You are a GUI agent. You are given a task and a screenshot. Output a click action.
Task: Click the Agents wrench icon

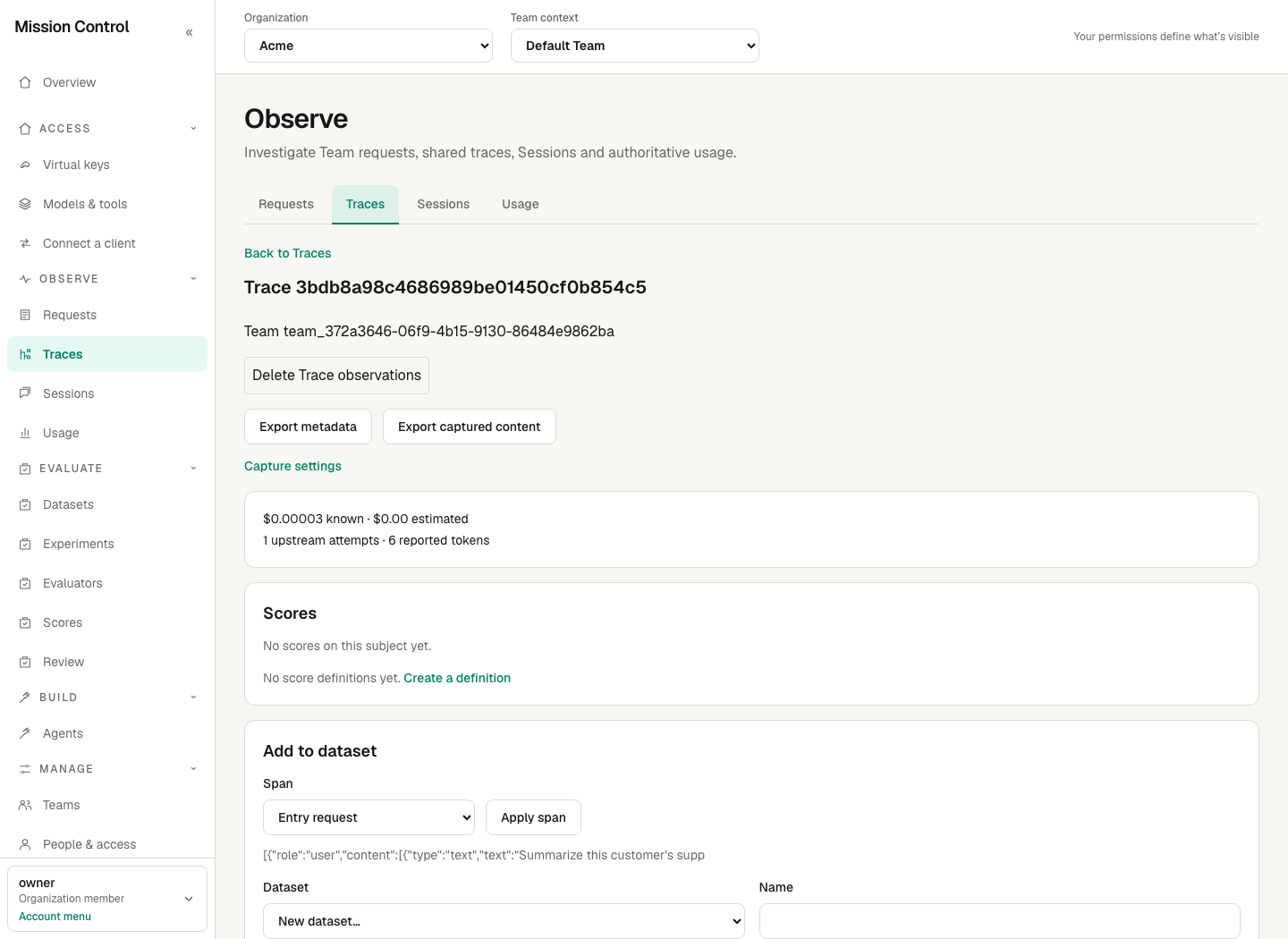25,733
